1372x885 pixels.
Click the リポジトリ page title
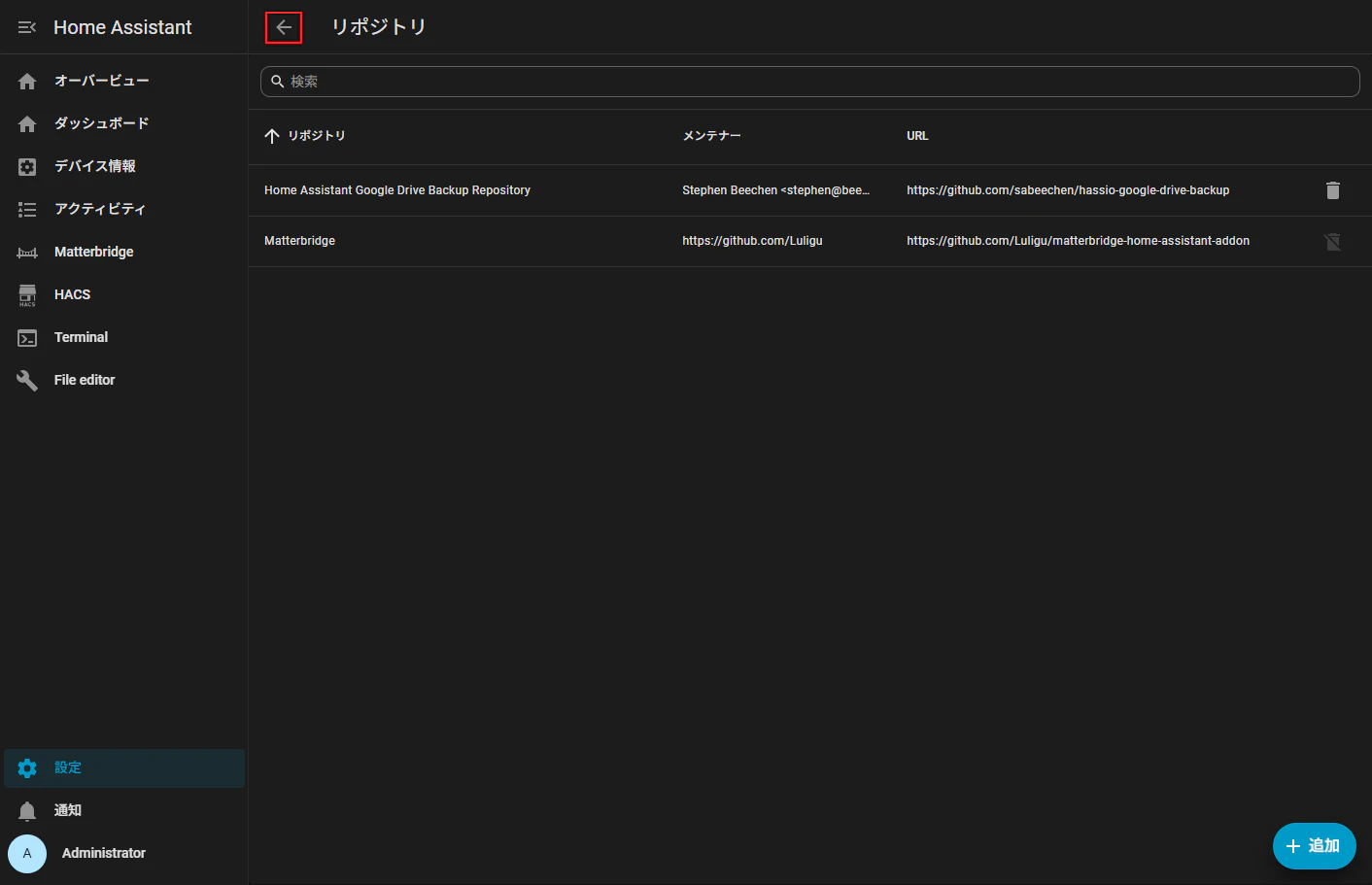pos(379,27)
